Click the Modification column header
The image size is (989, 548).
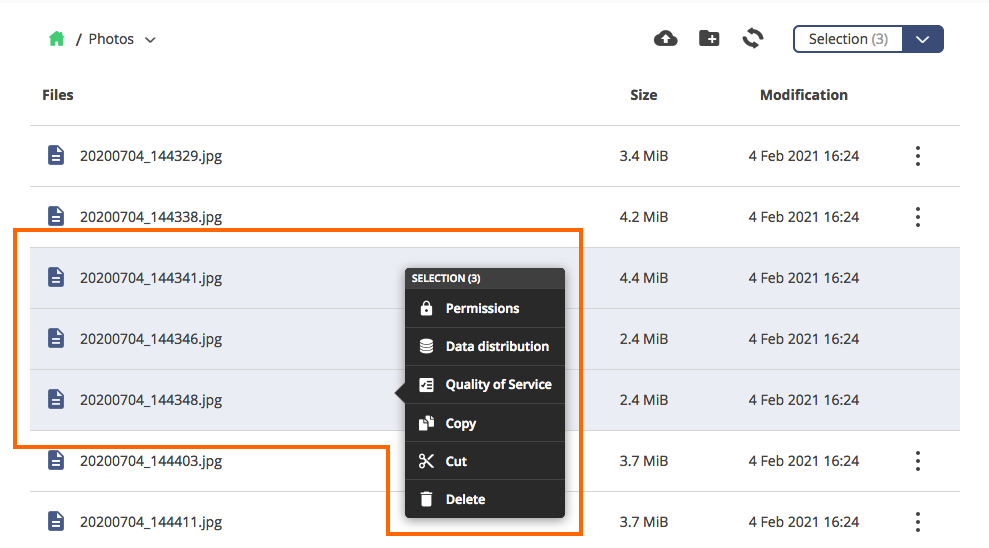coord(804,95)
